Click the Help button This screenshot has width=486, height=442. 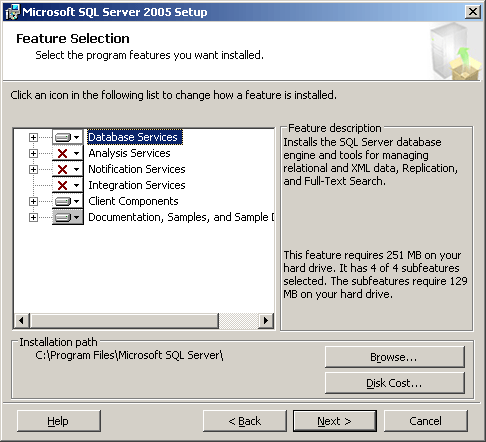pyautogui.click(x=58, y=421)
